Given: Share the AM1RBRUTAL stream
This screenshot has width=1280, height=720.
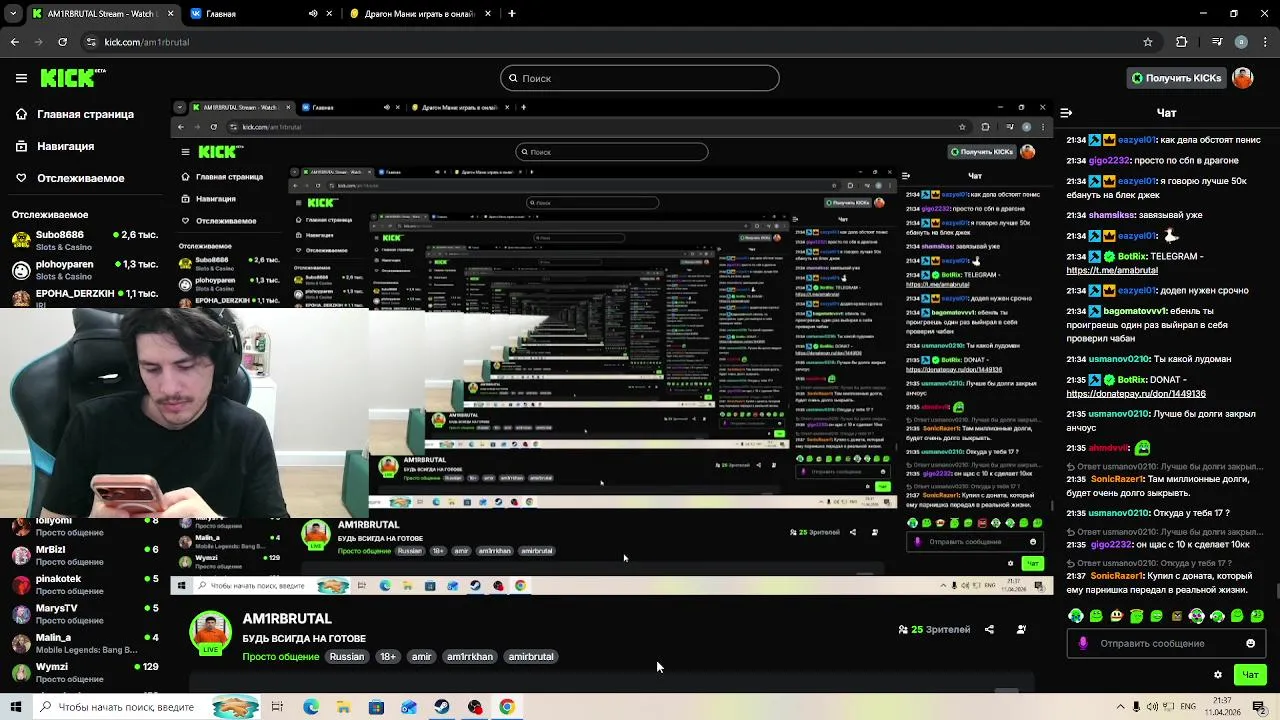Looking at the screenshot, I should tap(989, 630).
